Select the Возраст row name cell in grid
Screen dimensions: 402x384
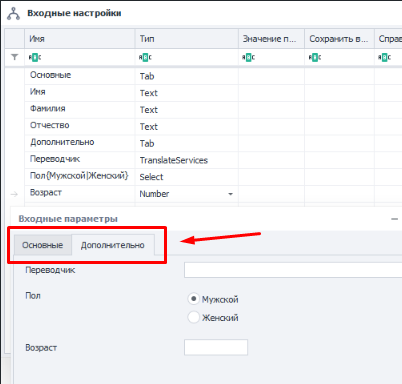pyautogui.click(x=80, y=194)
